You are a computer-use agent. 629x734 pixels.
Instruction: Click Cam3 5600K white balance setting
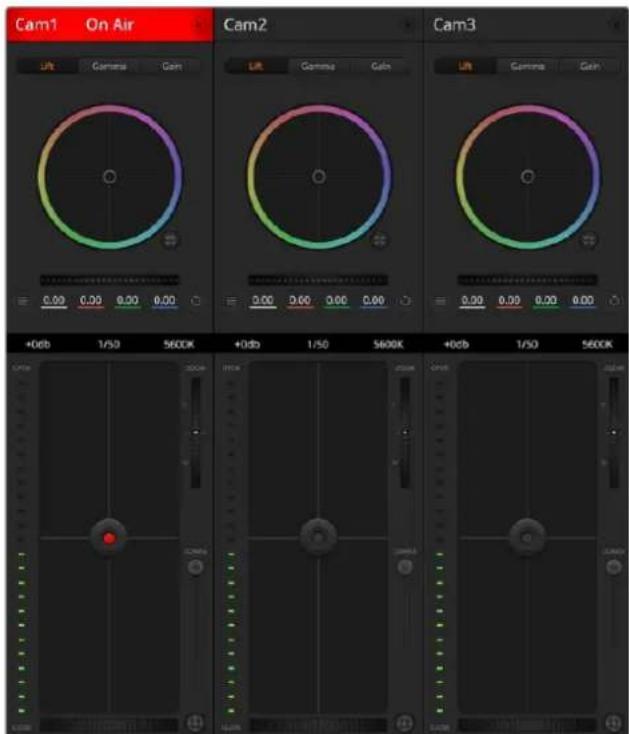click(x=597, y=345)
